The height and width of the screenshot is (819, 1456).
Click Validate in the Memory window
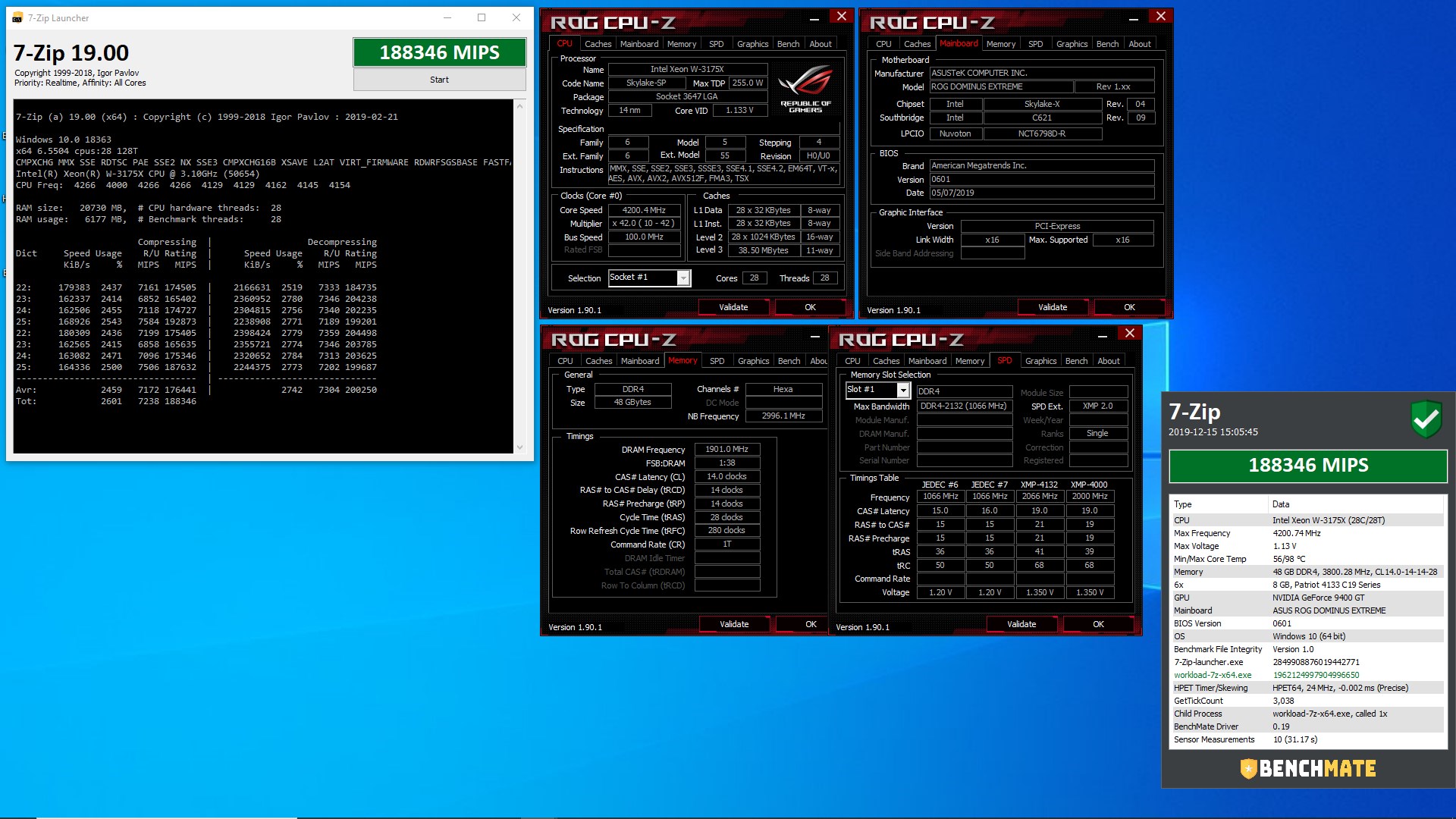pyautogui.click(x=734, y=624)
